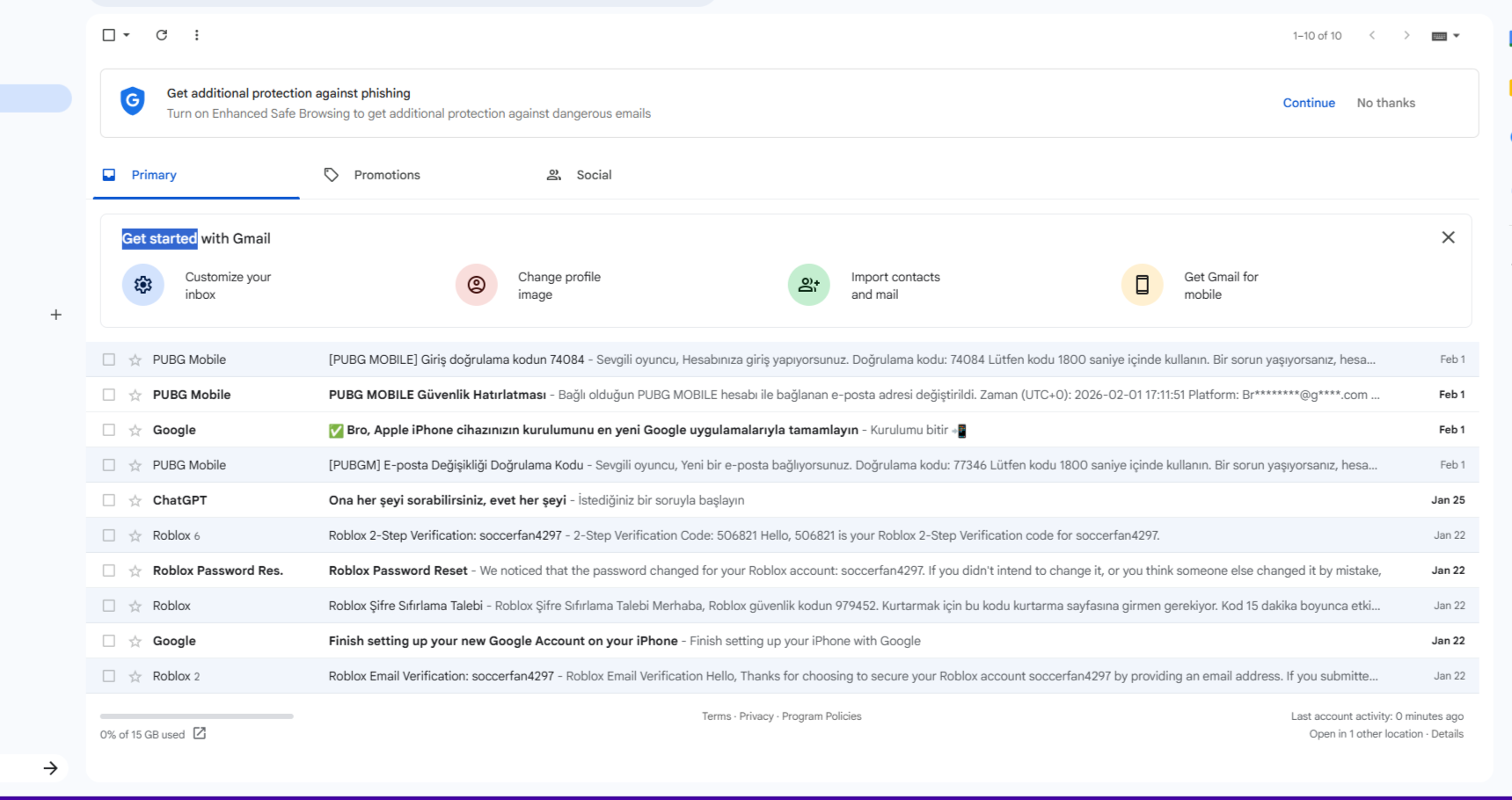Image resolution: width=1512 pixels, height=800 pixels.
Task: Click the '1–10 of 10' message count
Action: 1317,36
